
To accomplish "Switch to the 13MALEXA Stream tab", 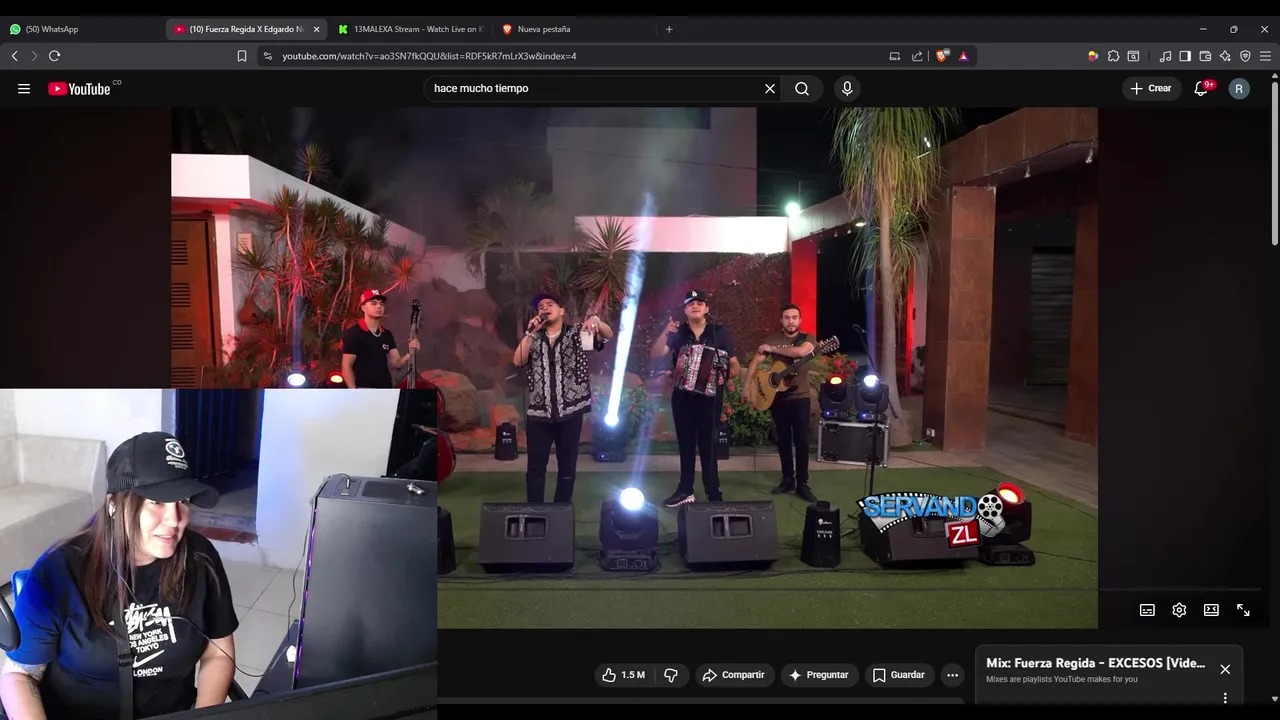I will [x=410, y=29].
